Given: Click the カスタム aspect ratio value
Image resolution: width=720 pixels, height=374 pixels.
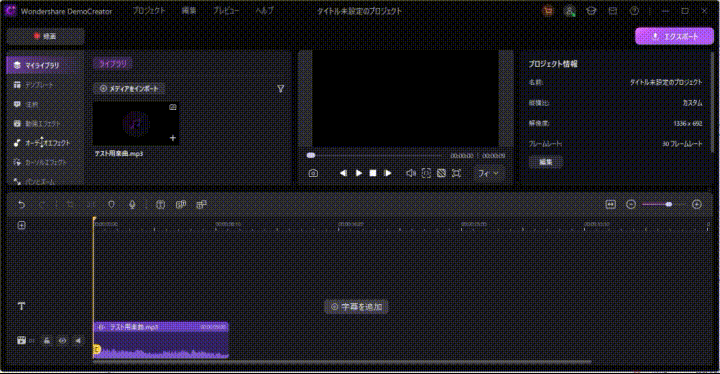Looking at the screenshot, I should [x=692, y=103].
